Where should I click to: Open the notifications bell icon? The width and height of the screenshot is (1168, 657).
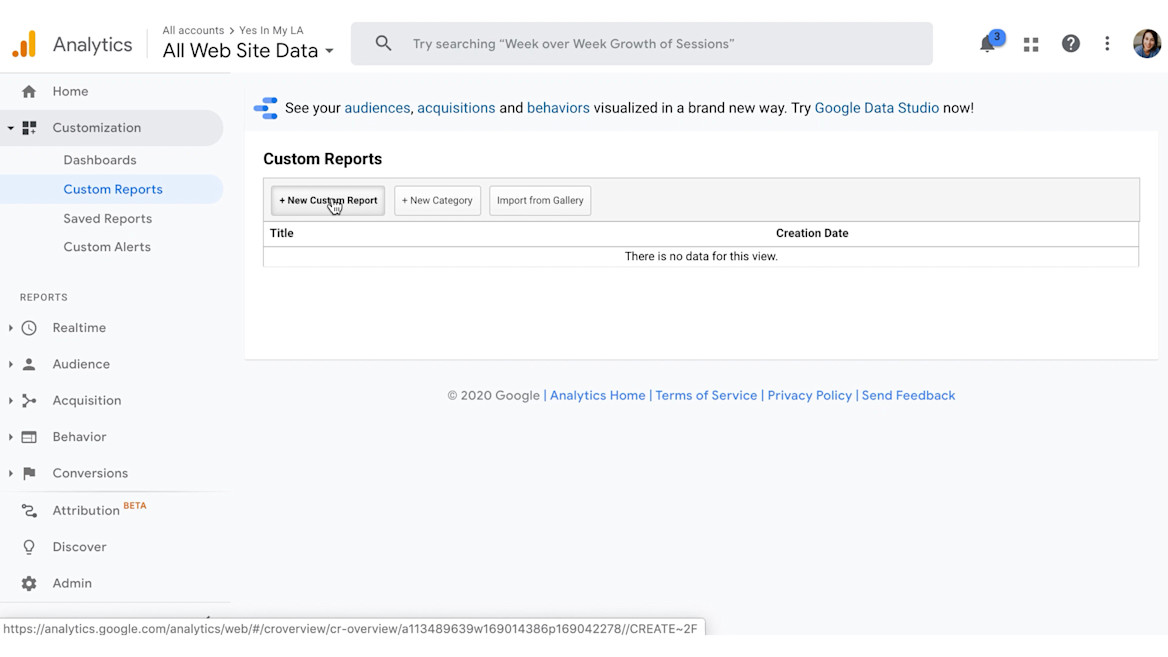coord(987,44)
